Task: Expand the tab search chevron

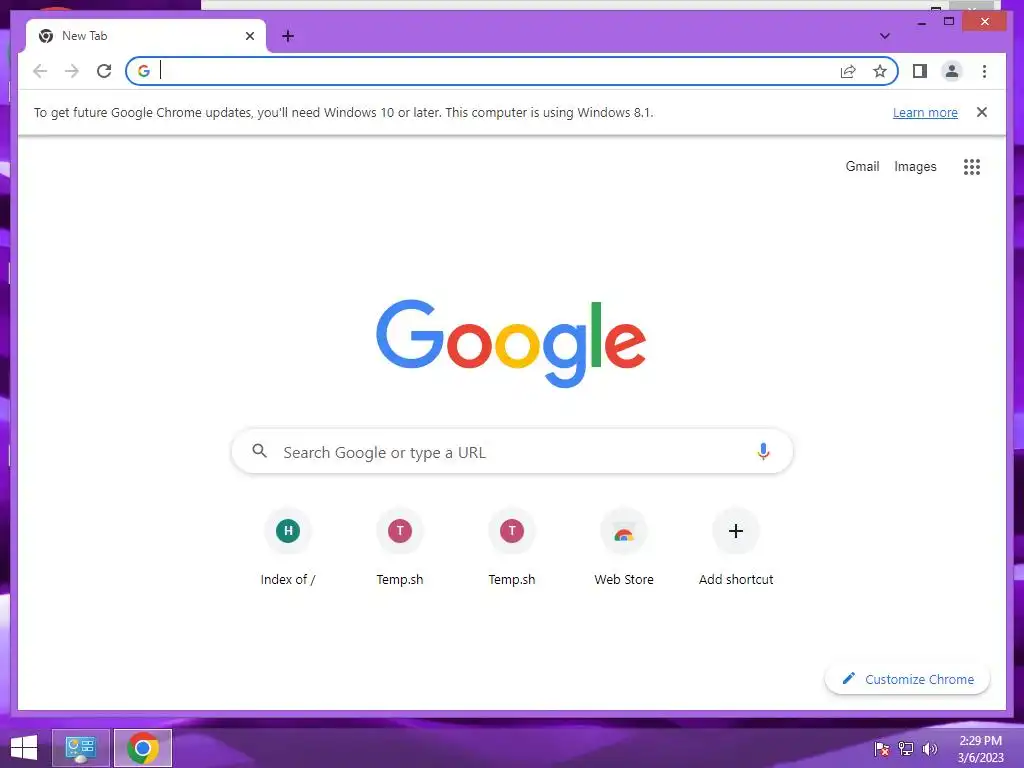Action: click(x=885, y=36)
